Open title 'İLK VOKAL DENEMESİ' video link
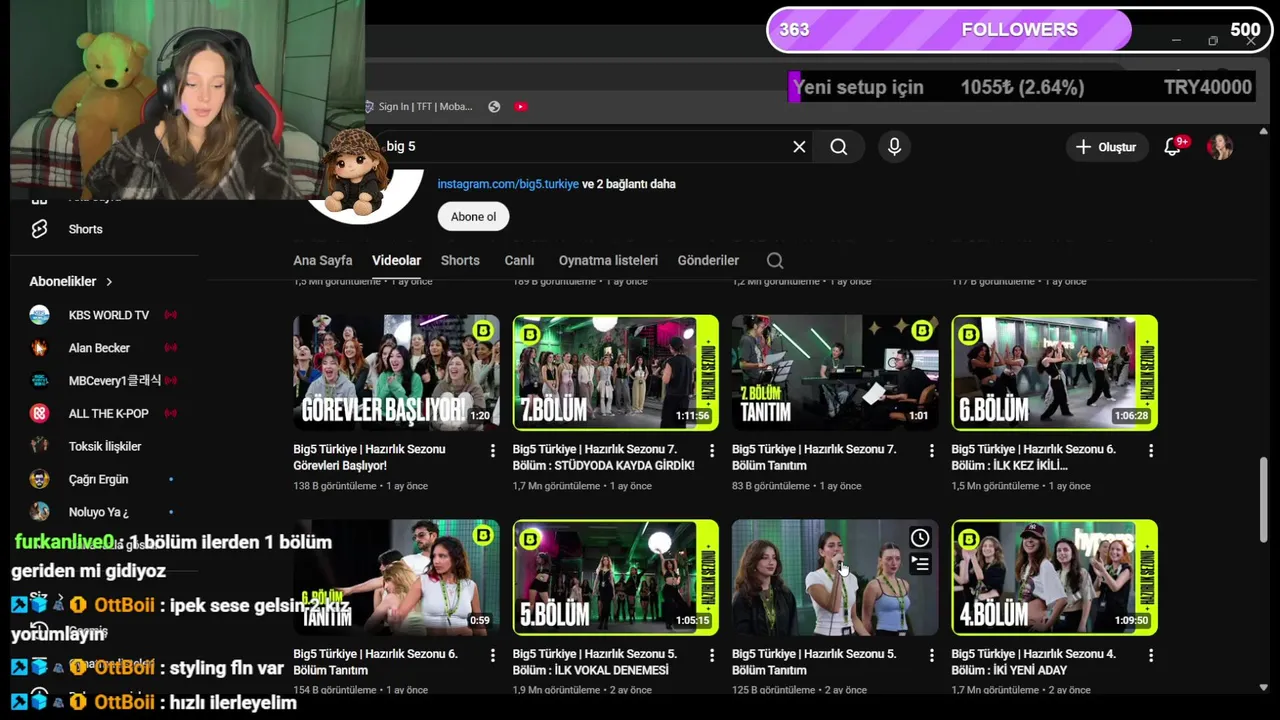The image size is (1280, 720). (x=594, y=662)
